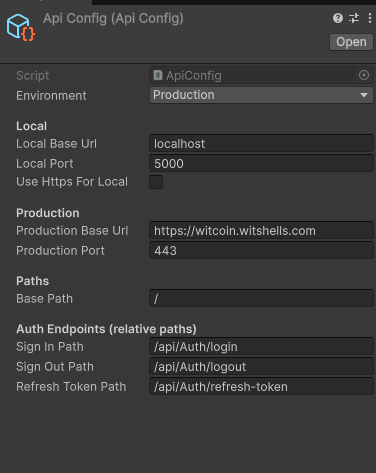
Task: Click the ApiConfig script file icon
Action: 158,75
